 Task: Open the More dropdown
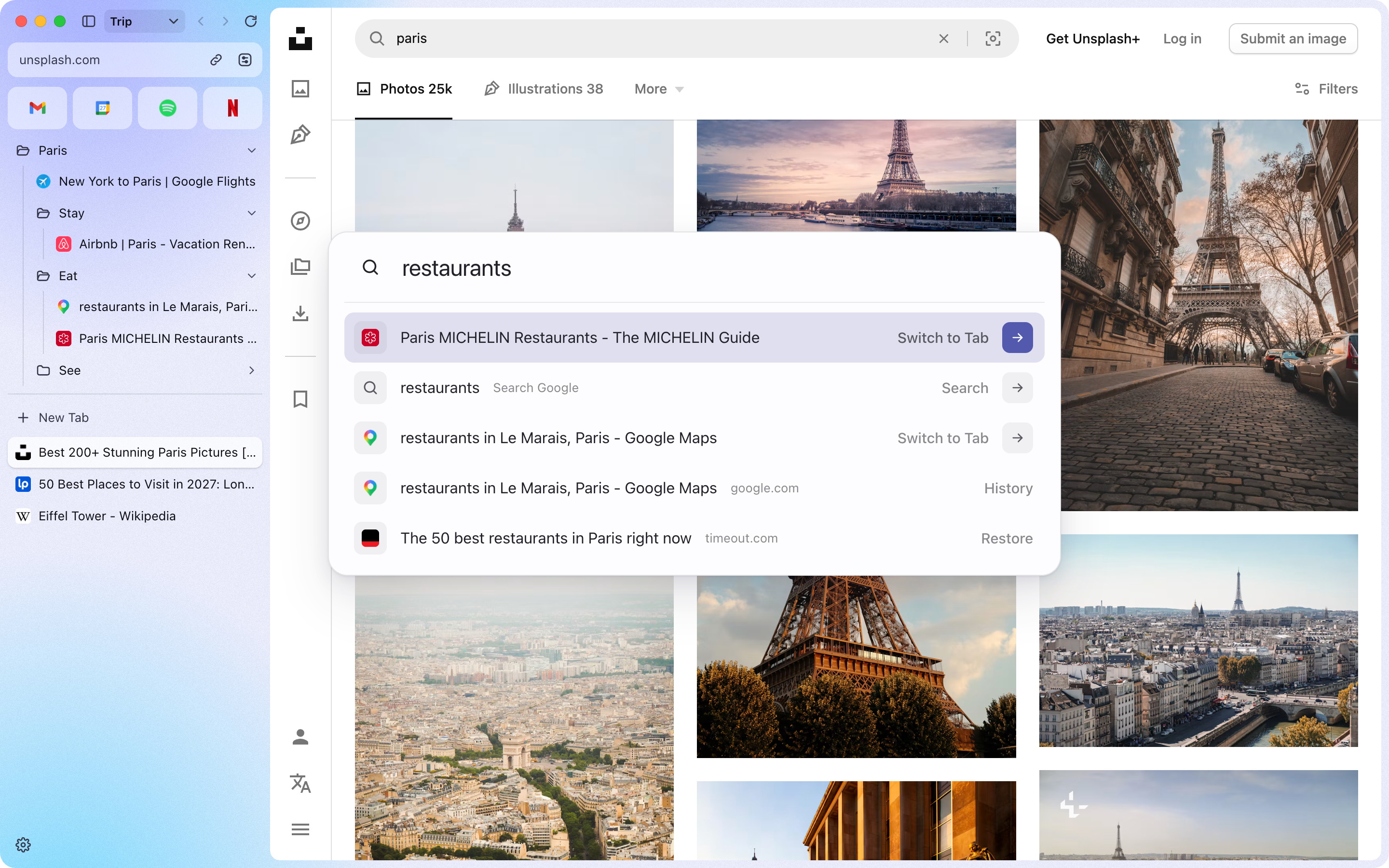point(659,89)
